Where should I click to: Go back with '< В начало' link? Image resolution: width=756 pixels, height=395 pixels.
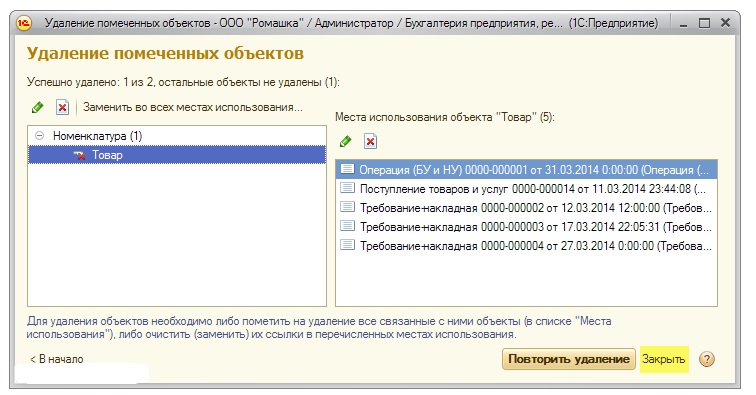tap(56, 359)
